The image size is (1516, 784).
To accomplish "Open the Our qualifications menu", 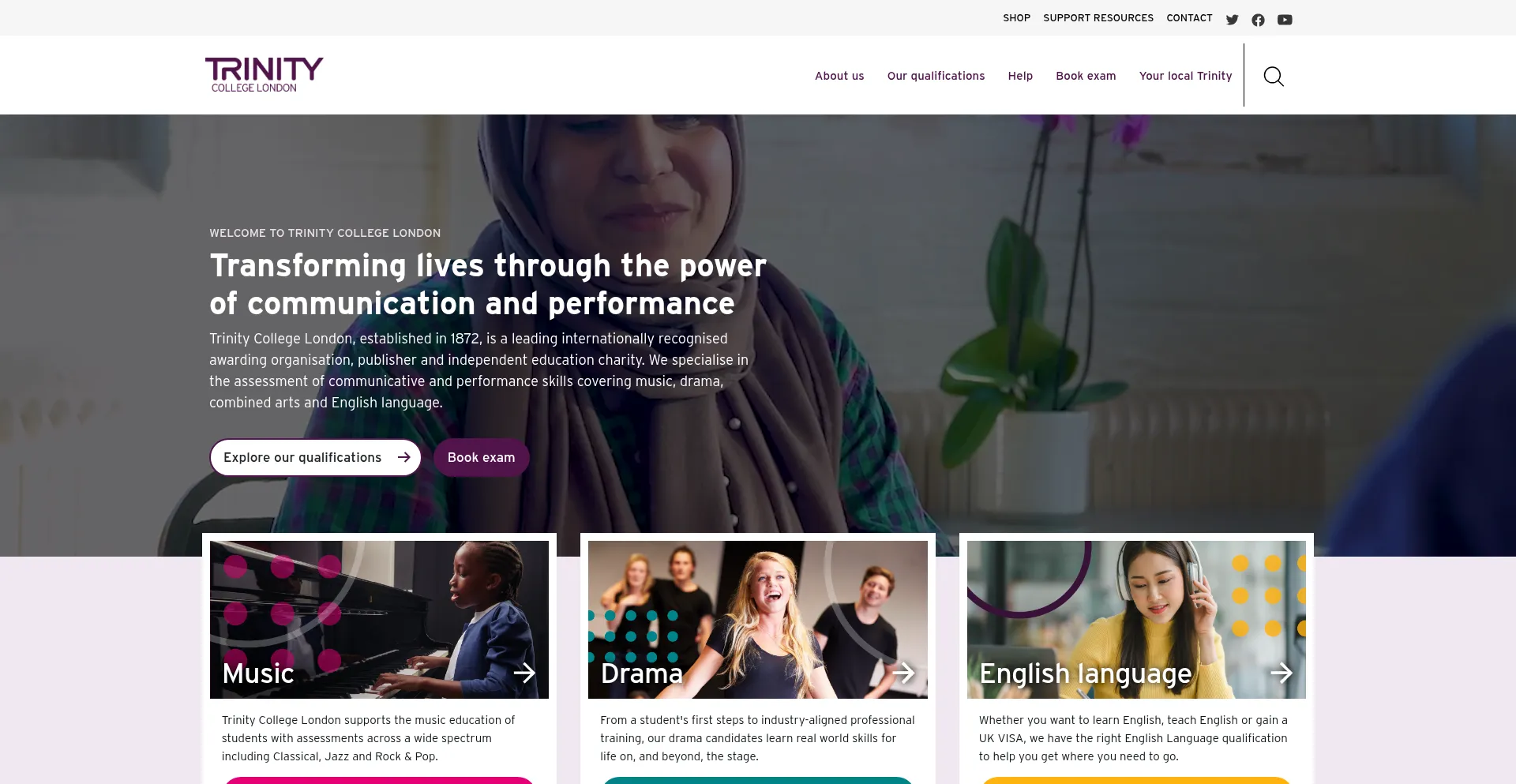I will (936, 76).
